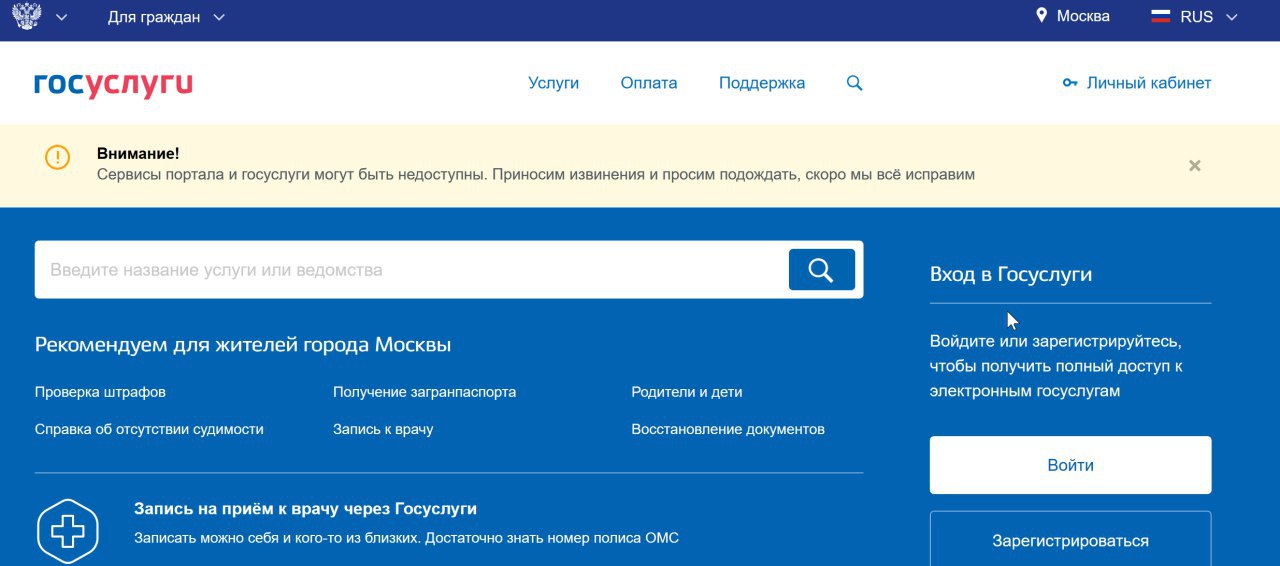Open the Личный кабинет link
Image resolution: width=1280 pixels, height=566 pixels.
pos(1149,83)
